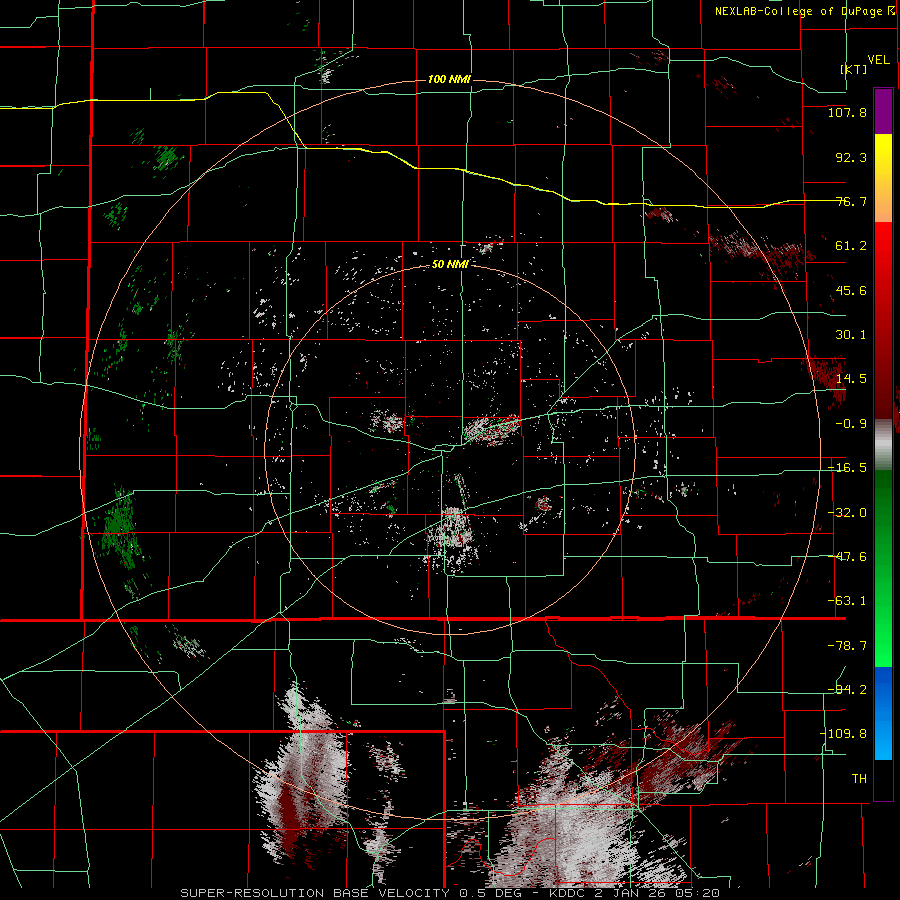Pick the purple segment of velocity color bar
The width and height of the screenshot is (900, 900).
(x=883, y=111)
